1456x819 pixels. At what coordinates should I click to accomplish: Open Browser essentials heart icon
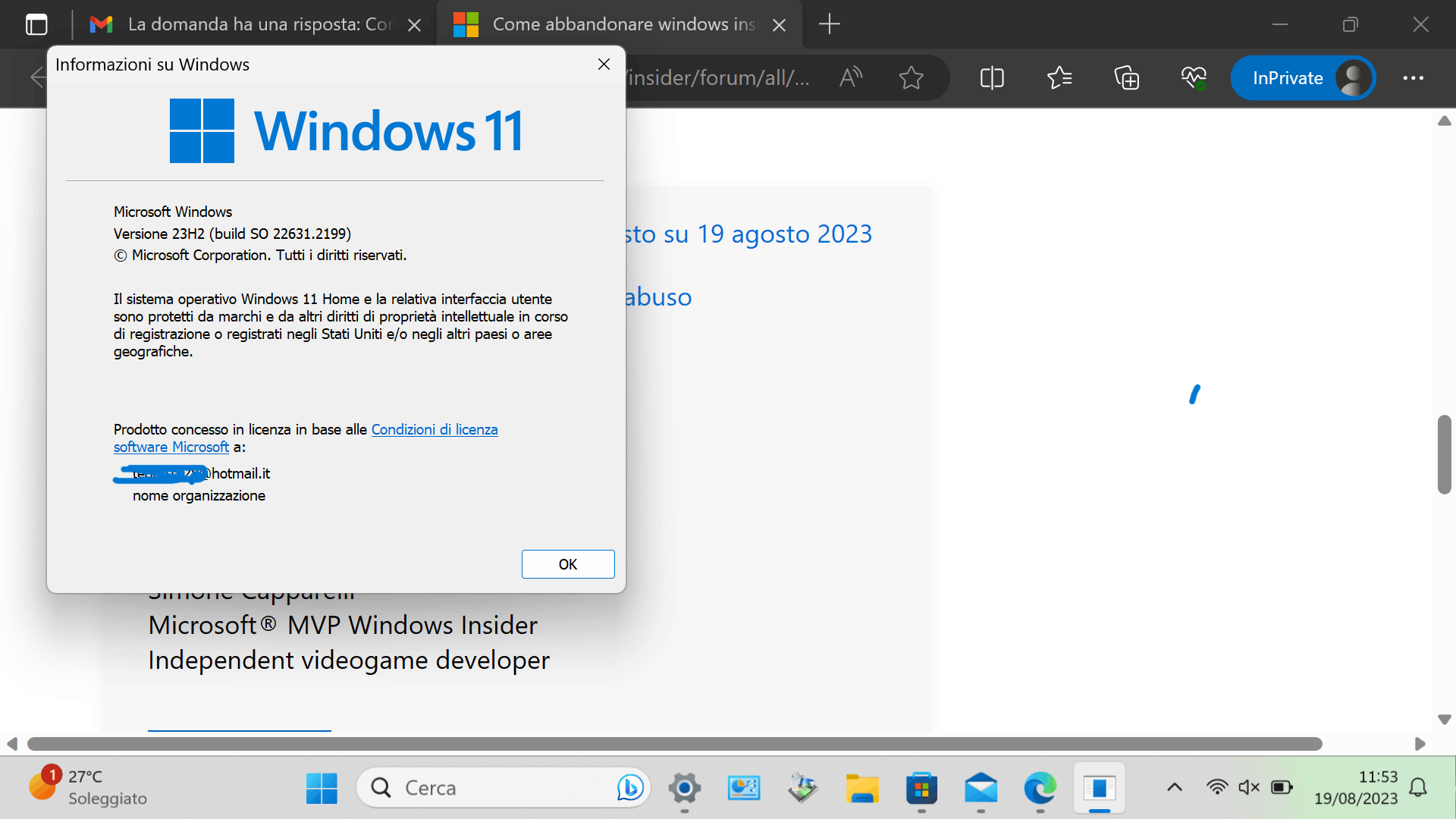(x=1193, y=77)
